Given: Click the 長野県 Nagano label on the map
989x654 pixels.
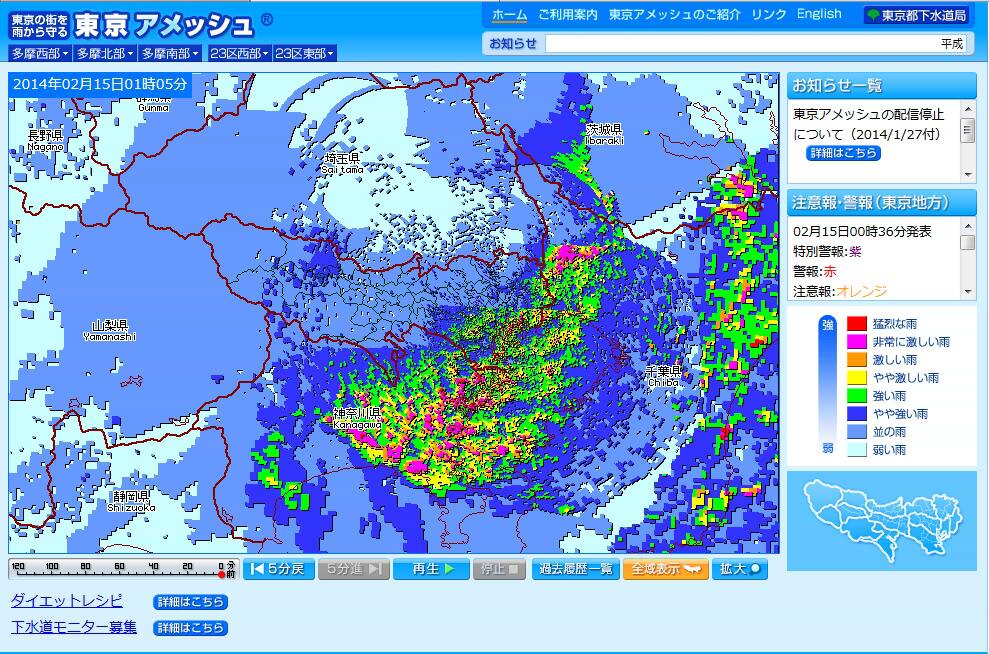Looking at the screenshot, I should pyautogui.click(x=46, y=140).
